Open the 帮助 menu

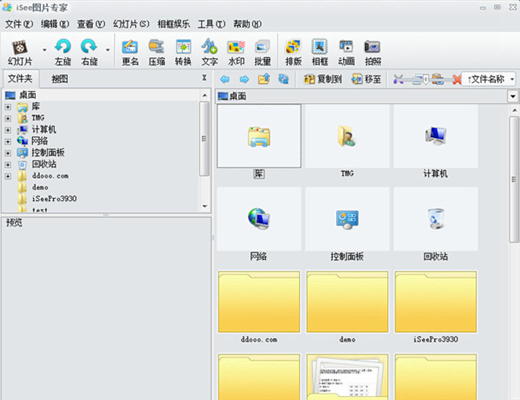[247, 24]
